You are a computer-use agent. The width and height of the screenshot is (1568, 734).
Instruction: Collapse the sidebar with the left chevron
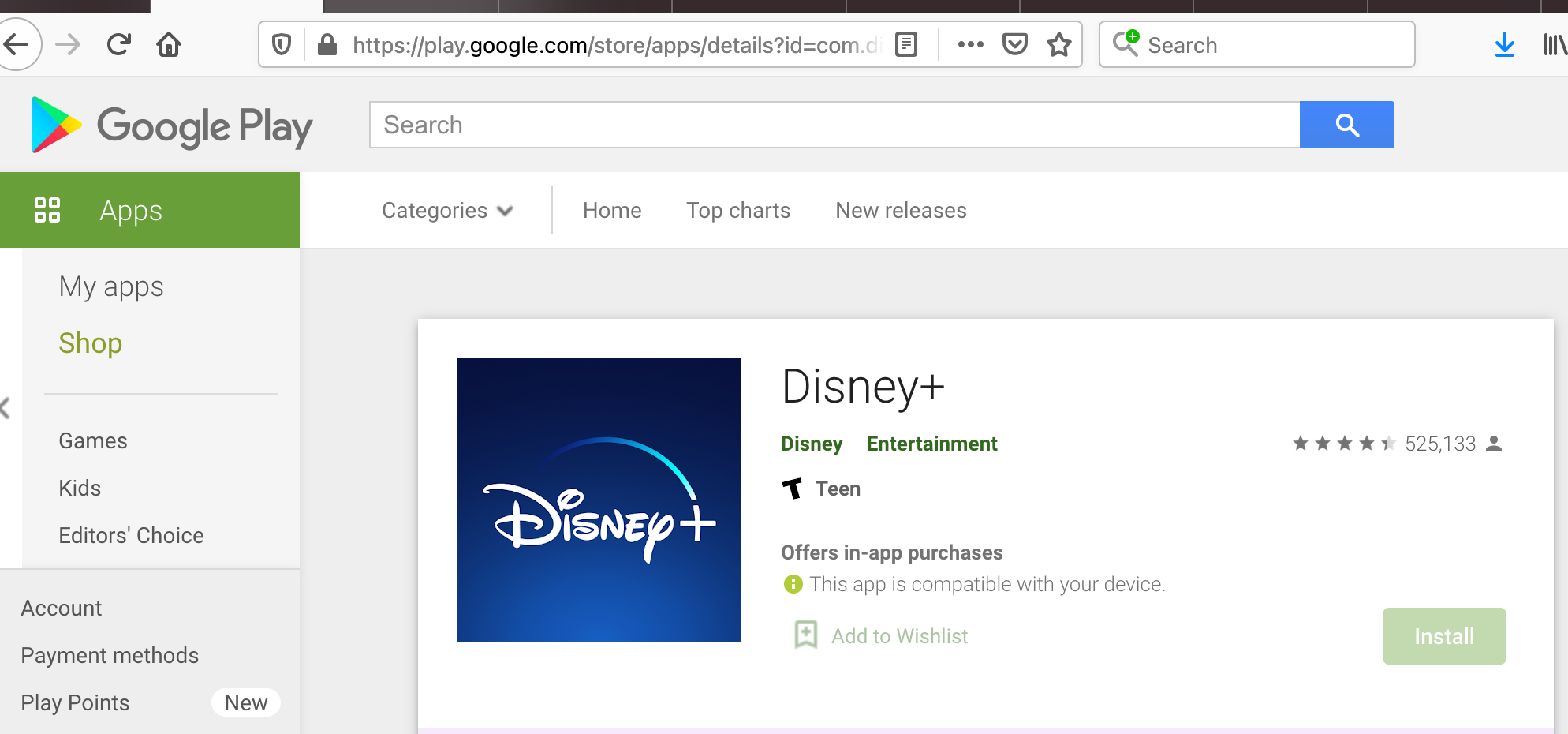(6, 408)
